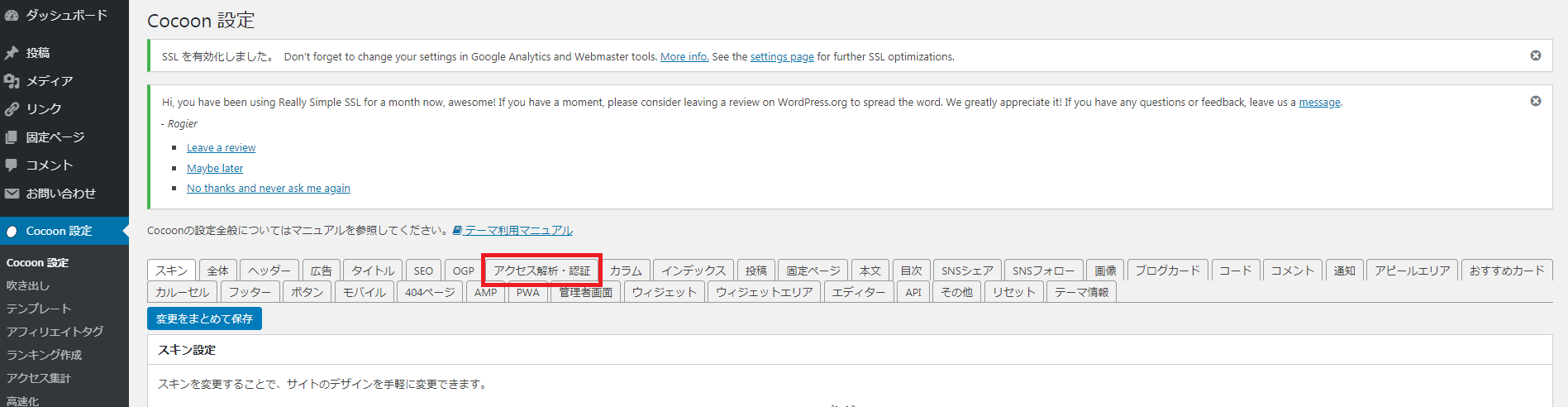Choose Maybe later link
1568x407 pixels.
click(215, 169)
